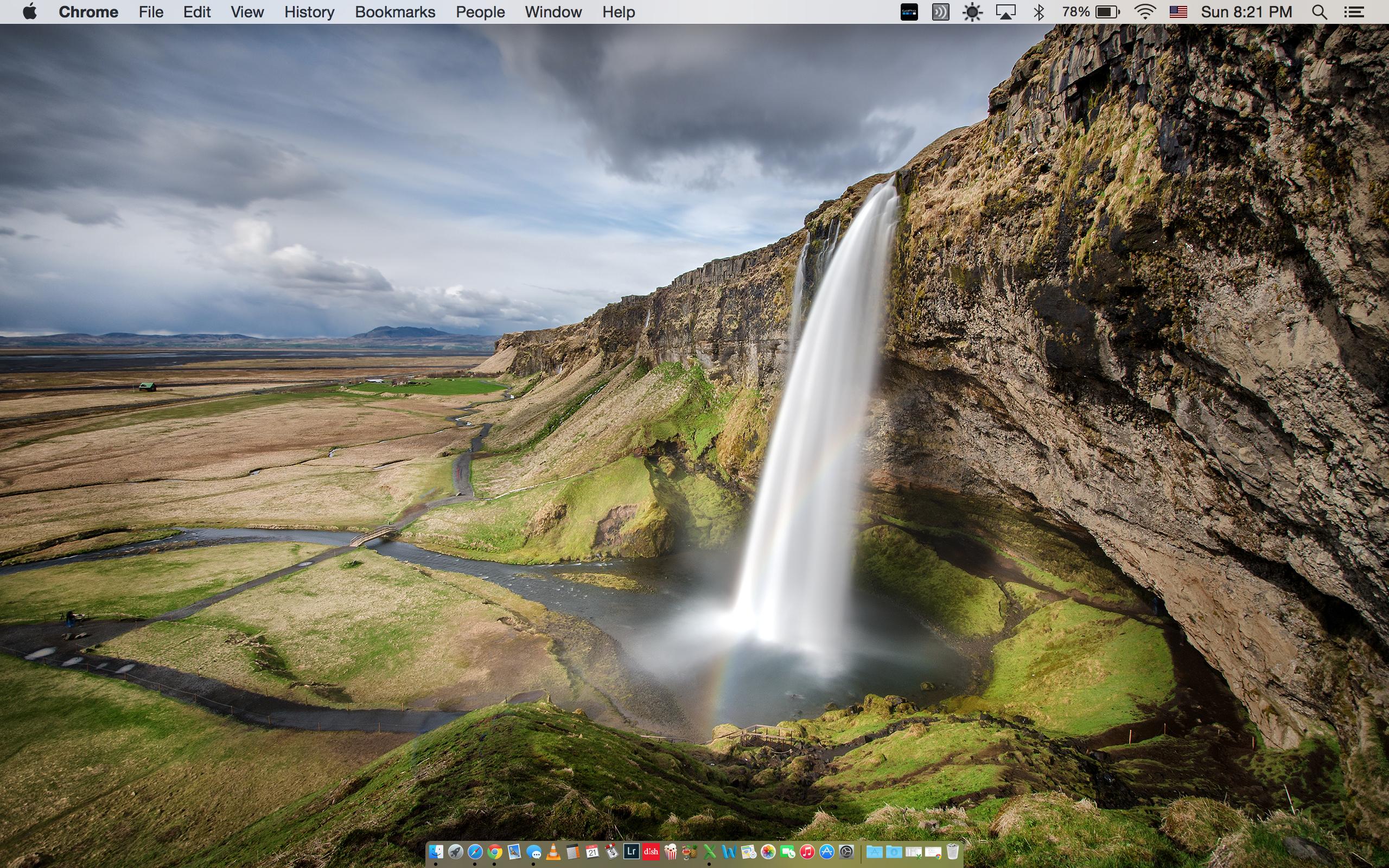Launch Finder from the Dock
This screenshot has width=1389, height=868.
coord(436,852)
